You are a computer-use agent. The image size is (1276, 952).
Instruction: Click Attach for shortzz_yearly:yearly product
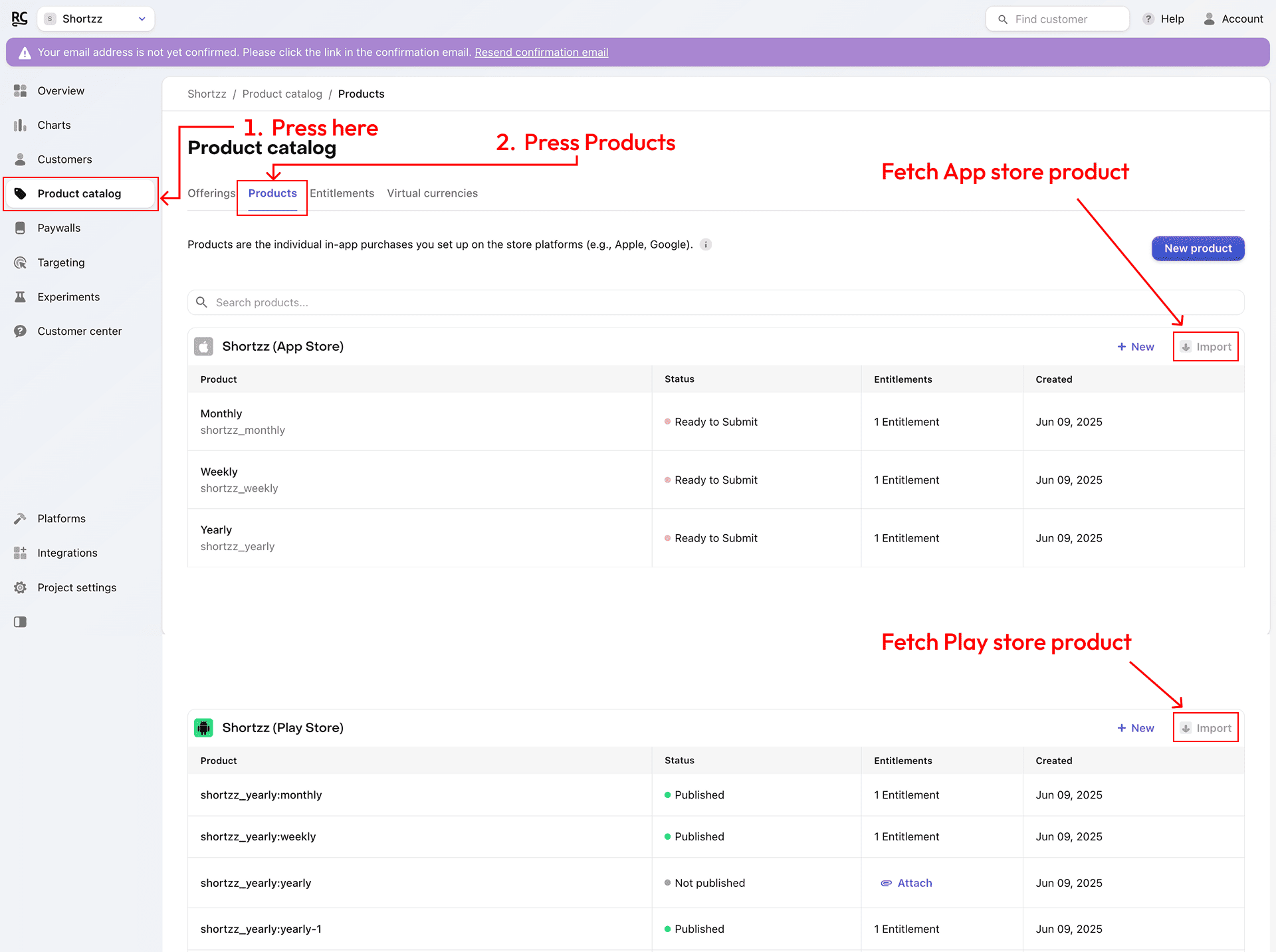tap(906, 883)
